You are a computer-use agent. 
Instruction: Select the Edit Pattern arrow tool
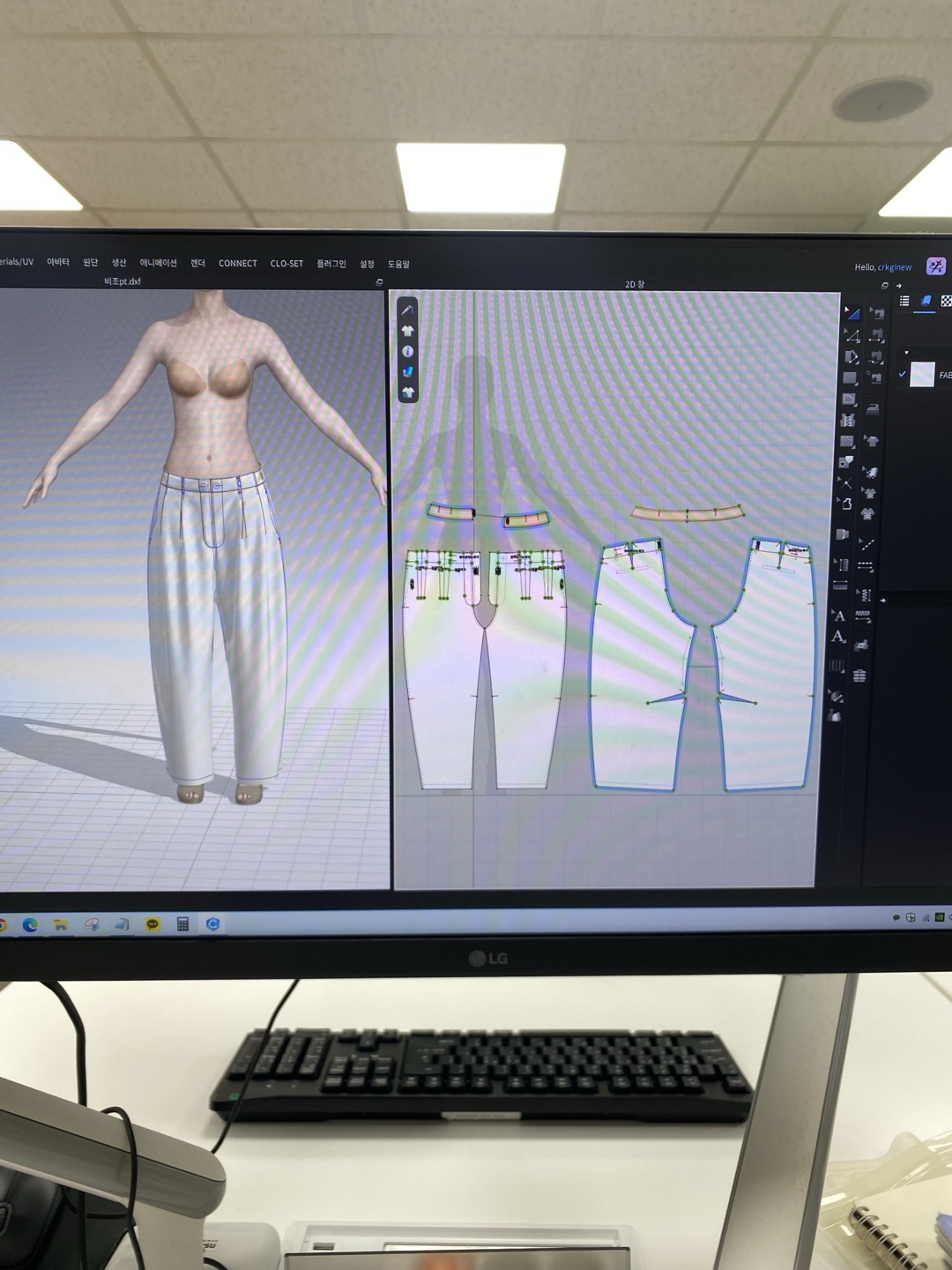tap(852, 313)
